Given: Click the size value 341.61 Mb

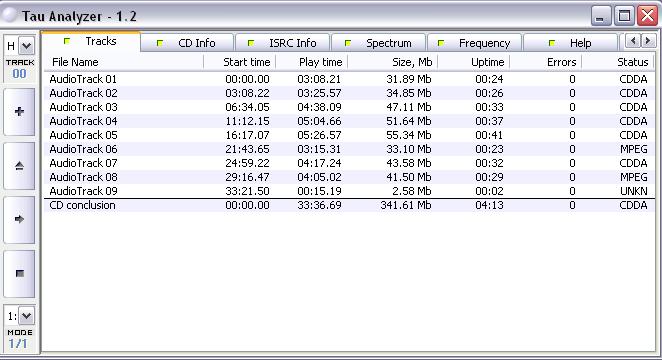Looking at the screenshot, I should point(406,205).
